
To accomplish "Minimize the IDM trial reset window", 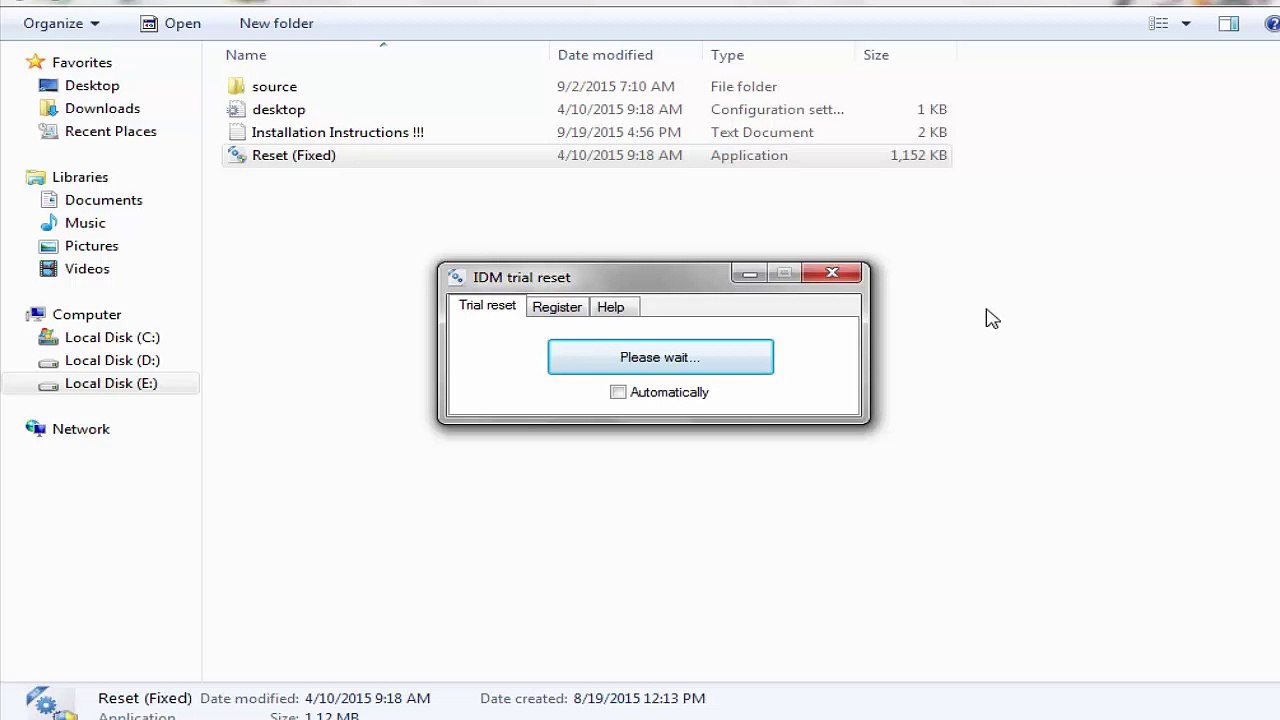I will tap(749, 273).
